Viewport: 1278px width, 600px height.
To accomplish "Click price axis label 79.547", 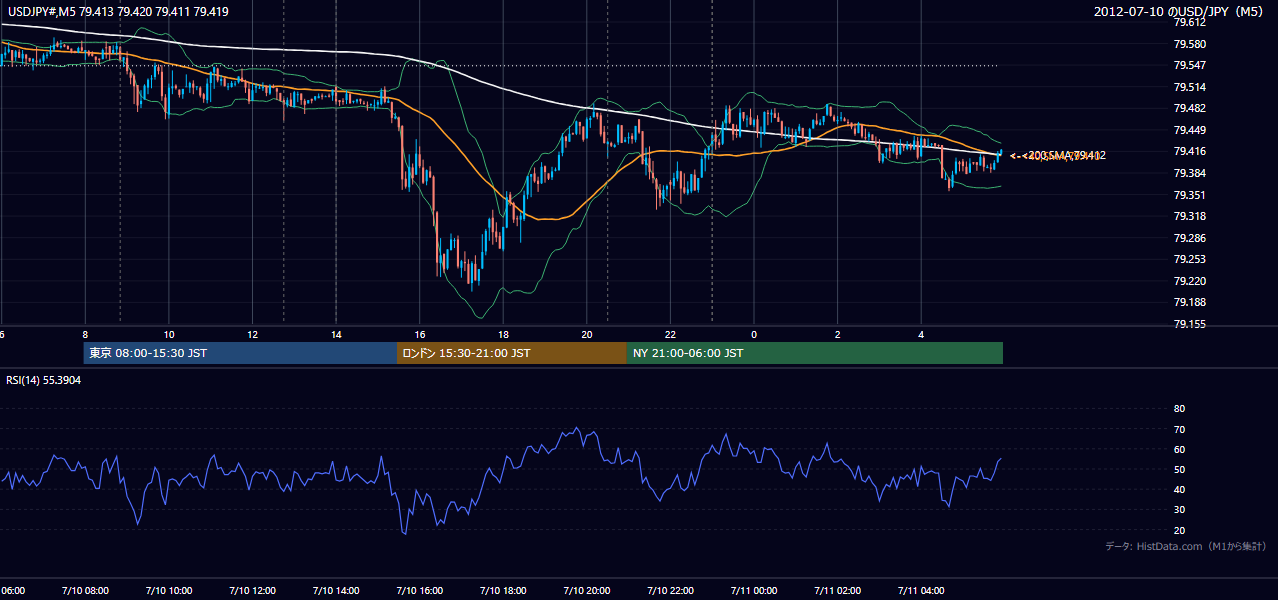I will click(x=1190, y=65).
